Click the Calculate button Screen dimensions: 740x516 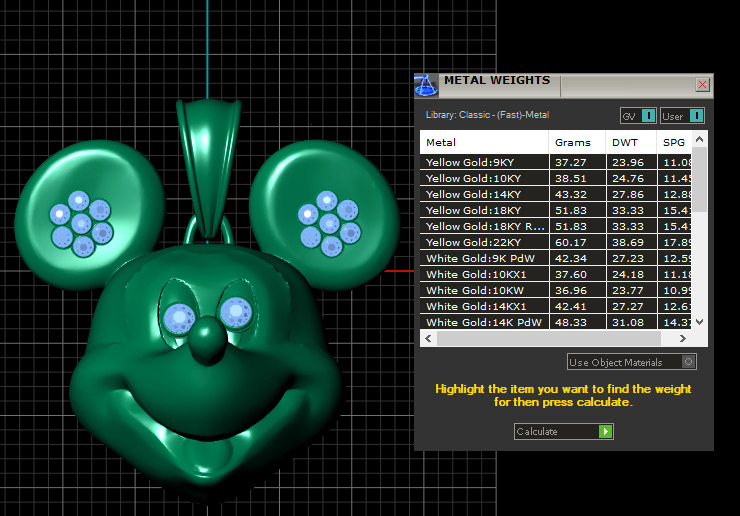tap(563, 431)
